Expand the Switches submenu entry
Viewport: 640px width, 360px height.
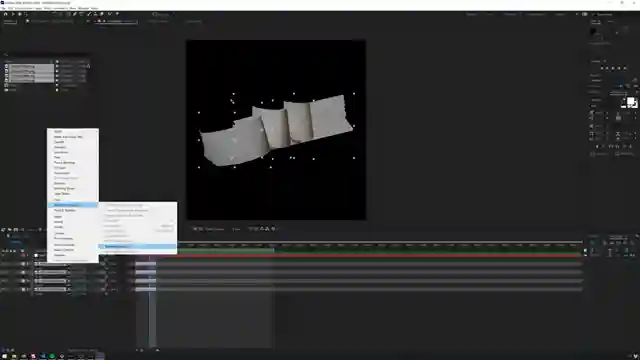tap(73, 147)
